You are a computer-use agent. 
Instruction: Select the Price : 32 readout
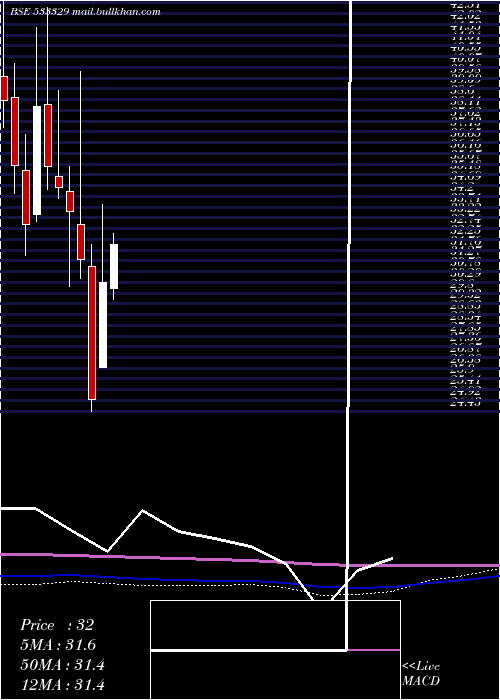point(57,625)
